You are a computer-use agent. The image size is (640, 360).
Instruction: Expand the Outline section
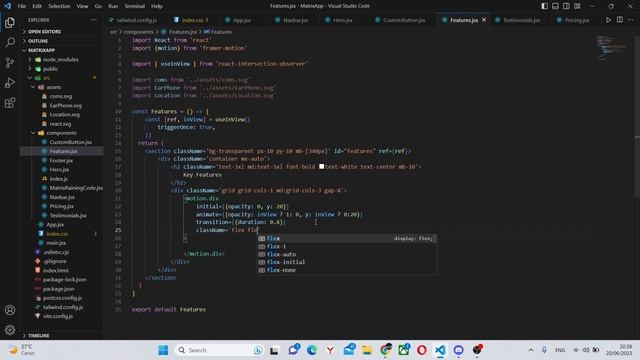coord(61,41)
